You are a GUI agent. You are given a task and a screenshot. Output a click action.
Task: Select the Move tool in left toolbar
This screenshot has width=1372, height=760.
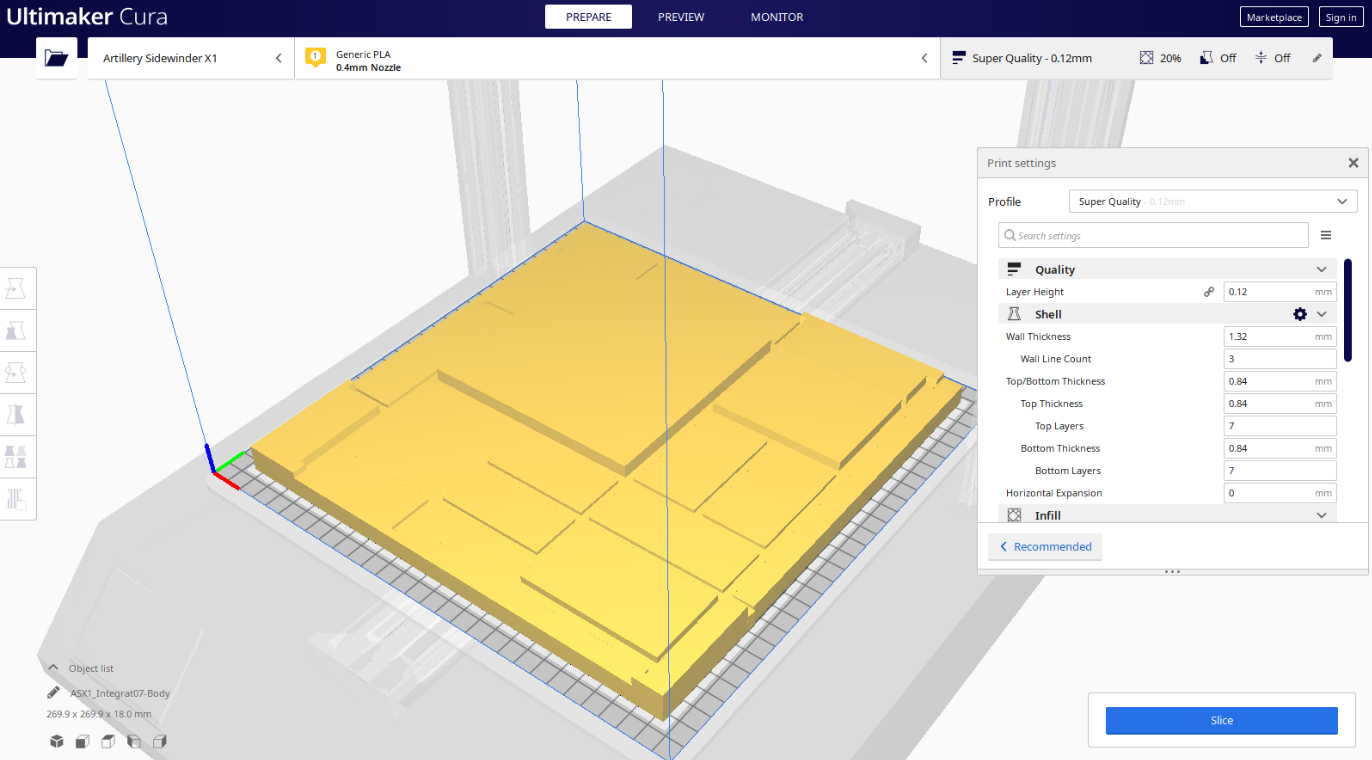pyautogui.click(x=16, y=289)
